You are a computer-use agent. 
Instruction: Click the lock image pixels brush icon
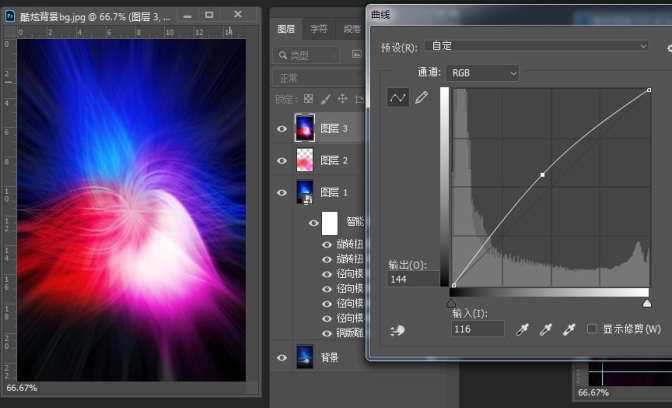tap(326, 99)
